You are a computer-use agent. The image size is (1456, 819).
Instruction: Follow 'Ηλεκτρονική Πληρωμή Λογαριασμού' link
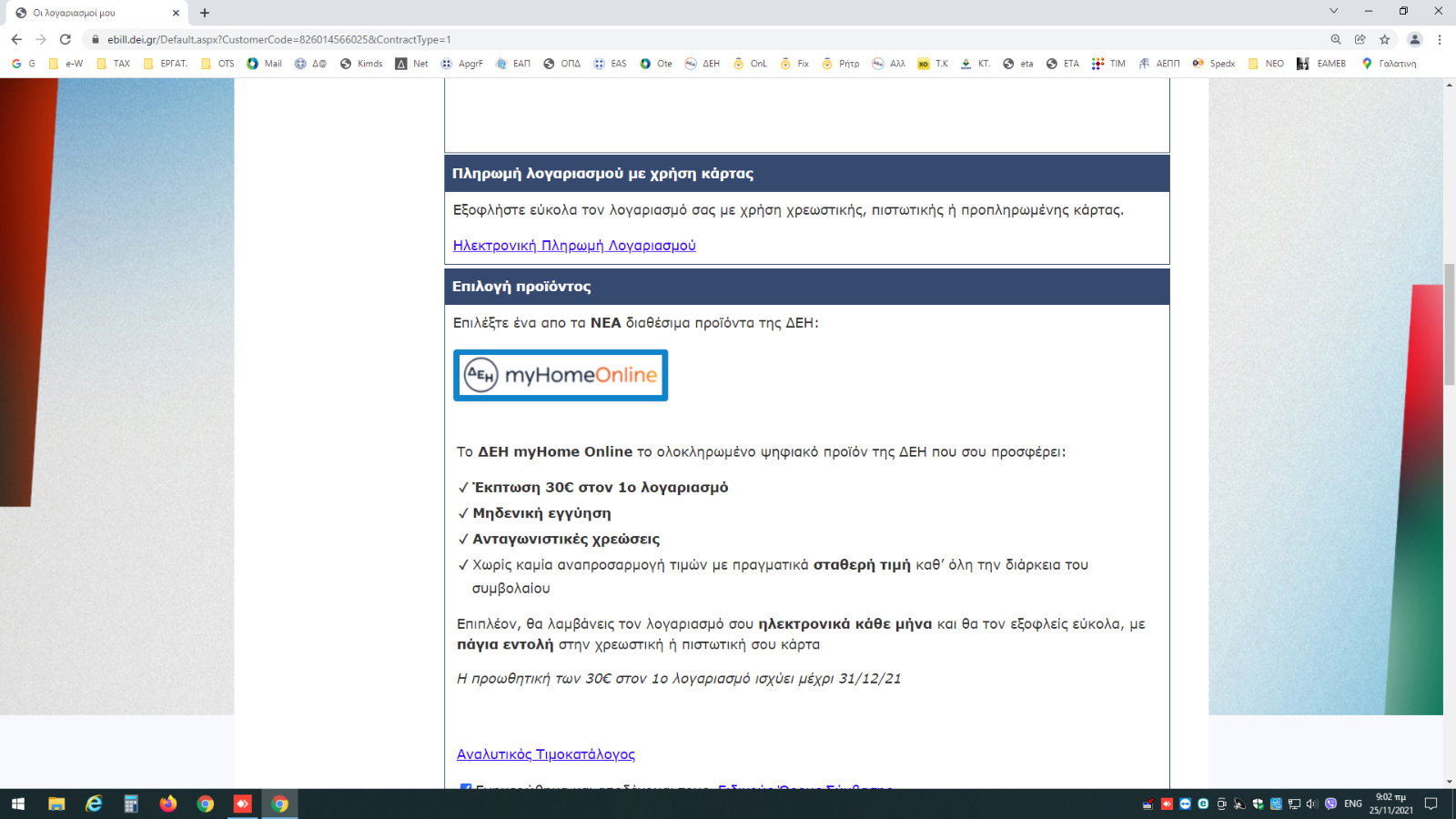pos(574,246)
